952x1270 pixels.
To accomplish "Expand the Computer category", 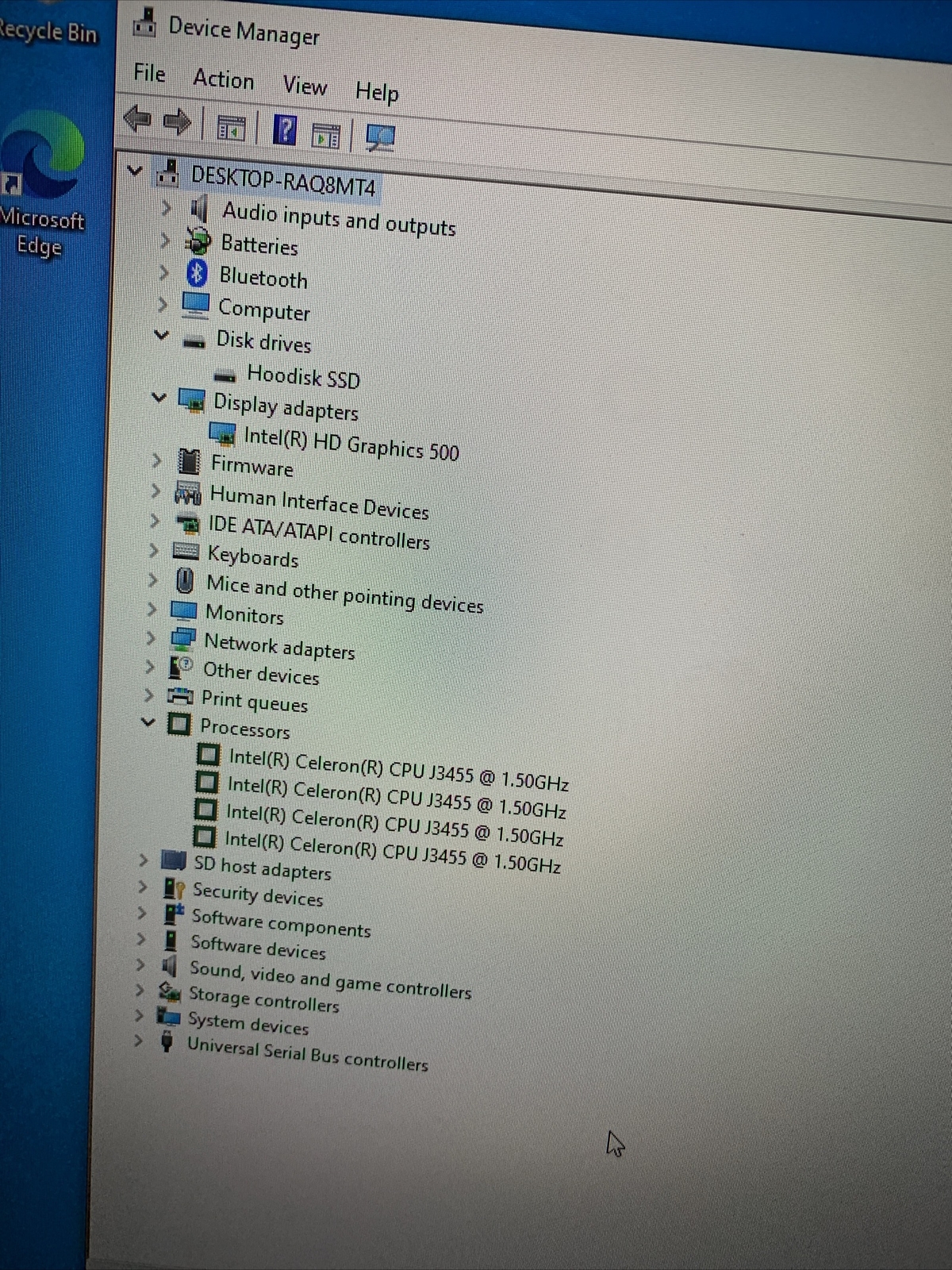I will 162,303.
